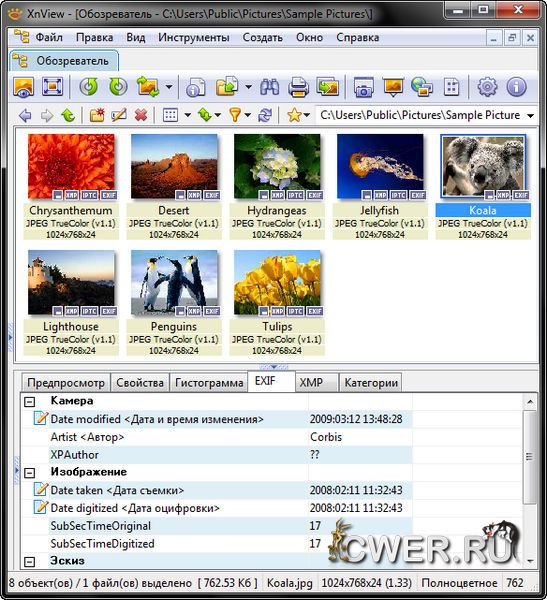Click the rename file pencil icon
The height and width of the screenshot is (600, 547).
tap(119, 115)
